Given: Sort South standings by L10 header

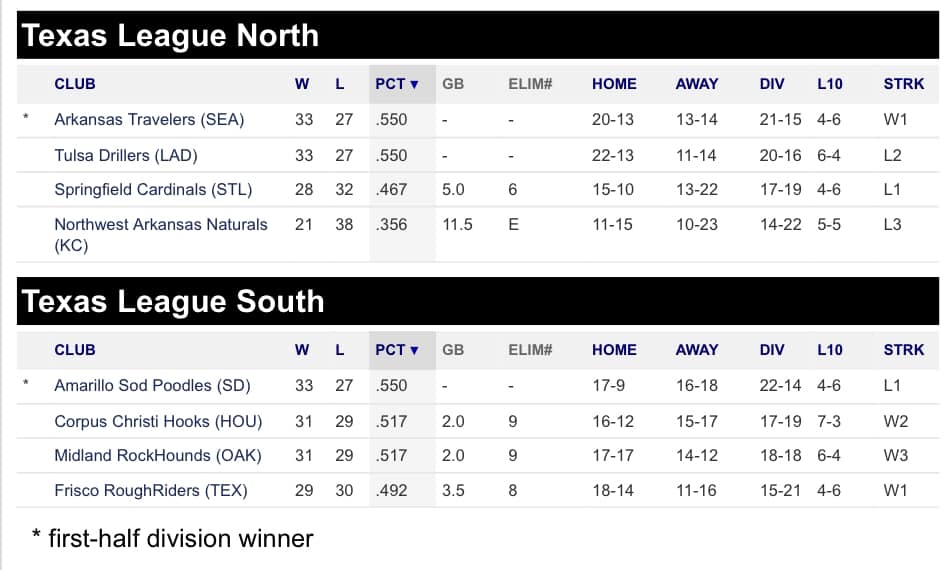Looking at the screenshot, I should click(x=830, y=350).
